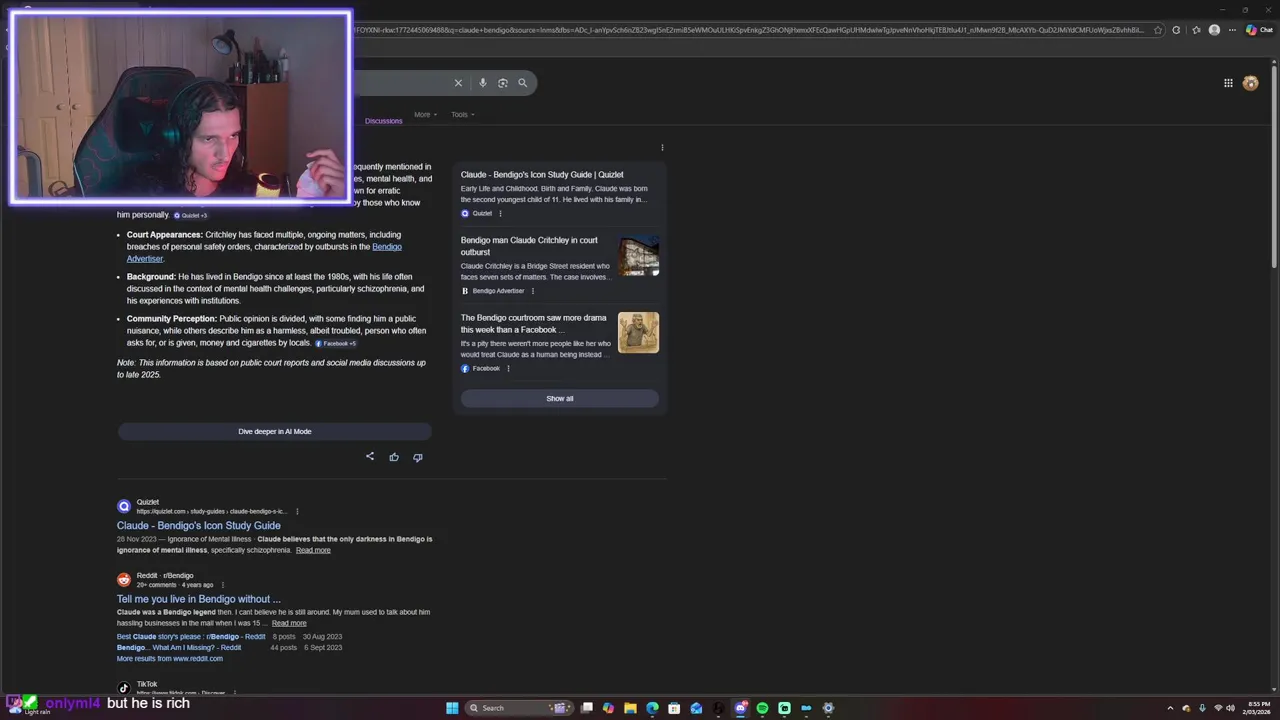Click Read more under Quizlet result
Image resolution: width=1280 pixels, height=720 pixels.
click(x=313, y=550)
